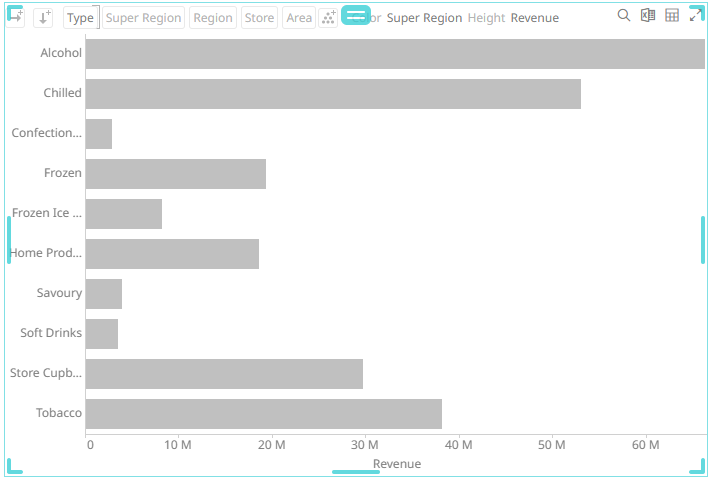Maximize the visualization with expand arrows
This screenshot has width=713, height=484.
click(696, 15)
